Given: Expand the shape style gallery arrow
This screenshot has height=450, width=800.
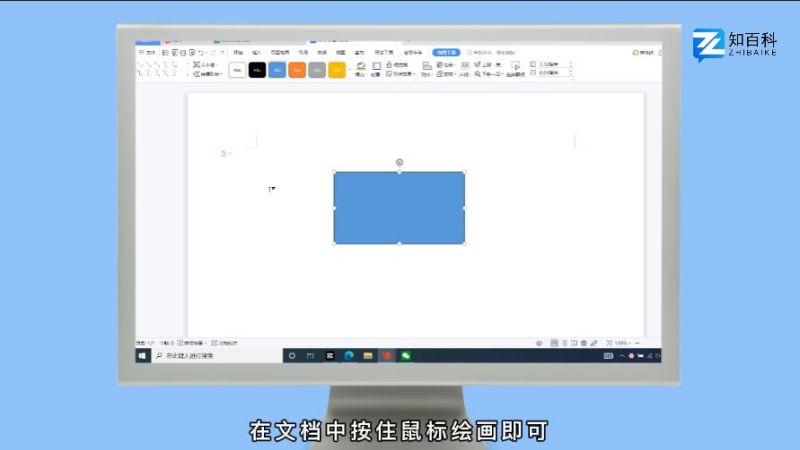Looking at the screenshot, I should click(x=350, y=70).
